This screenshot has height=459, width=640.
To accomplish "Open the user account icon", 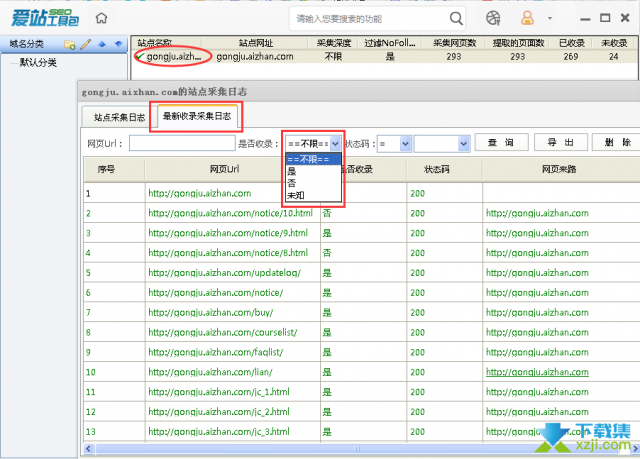I will click(527, 18).
